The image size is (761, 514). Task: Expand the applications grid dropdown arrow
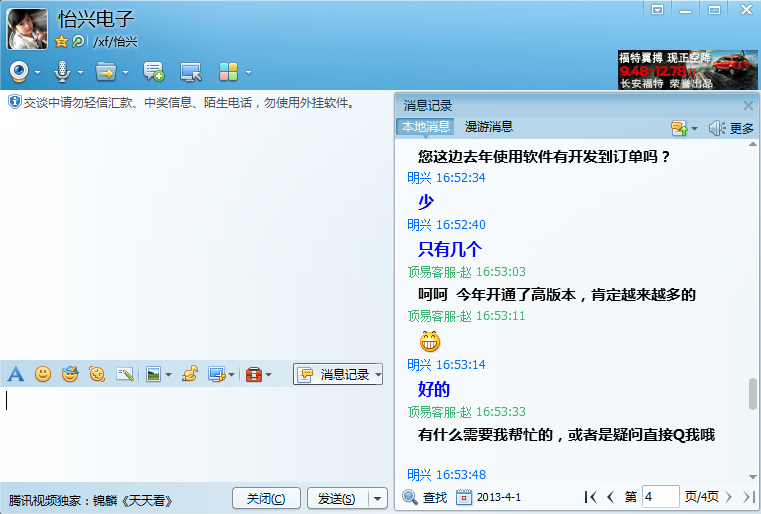[x=247, y=72]
